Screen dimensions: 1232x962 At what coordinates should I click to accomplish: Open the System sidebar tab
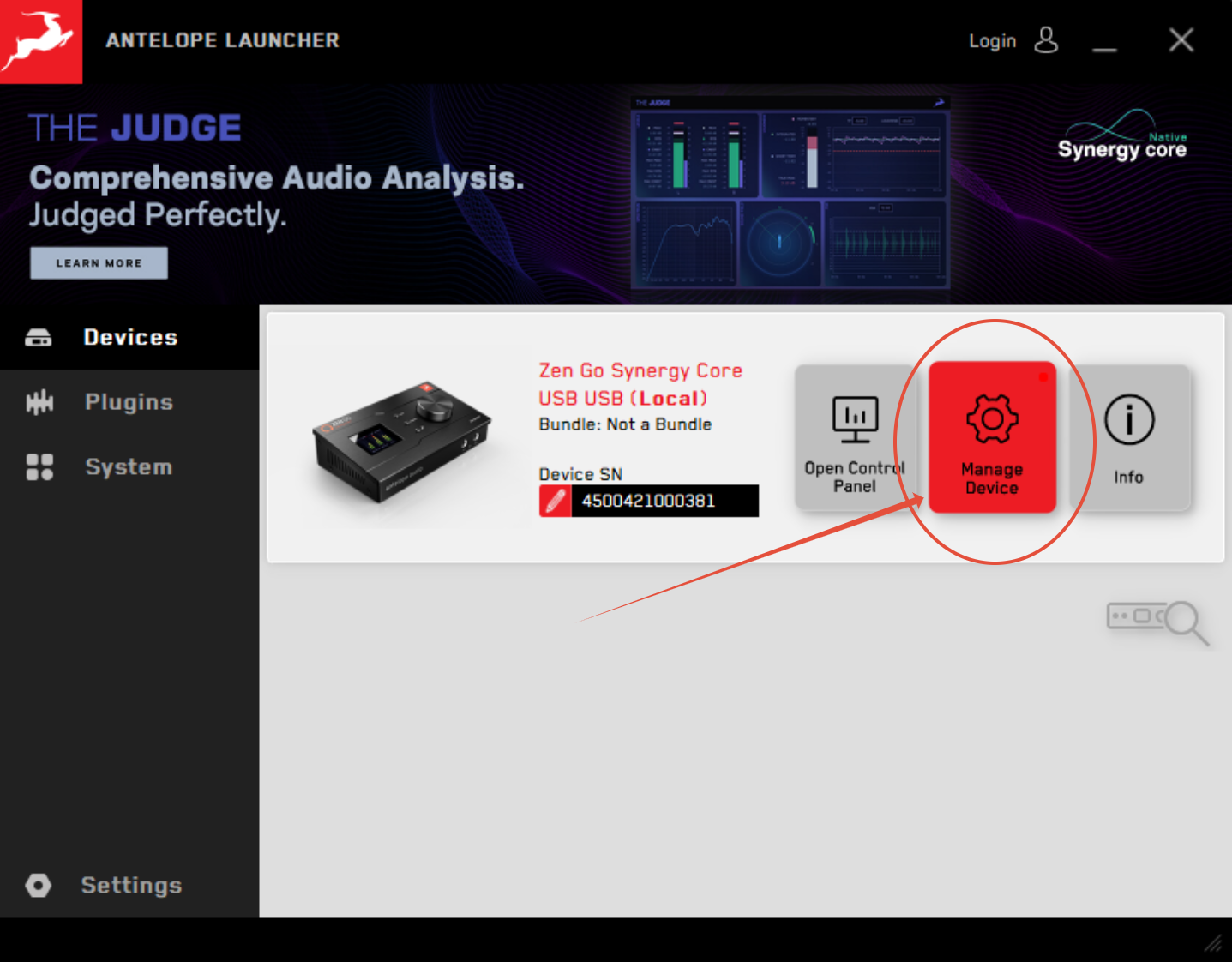pos(129,467)
